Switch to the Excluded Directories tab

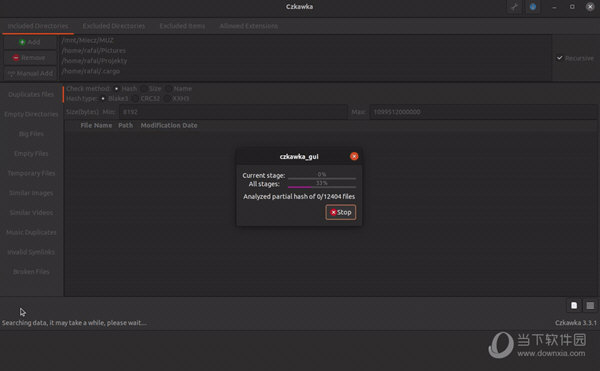(x=114, y=26)
